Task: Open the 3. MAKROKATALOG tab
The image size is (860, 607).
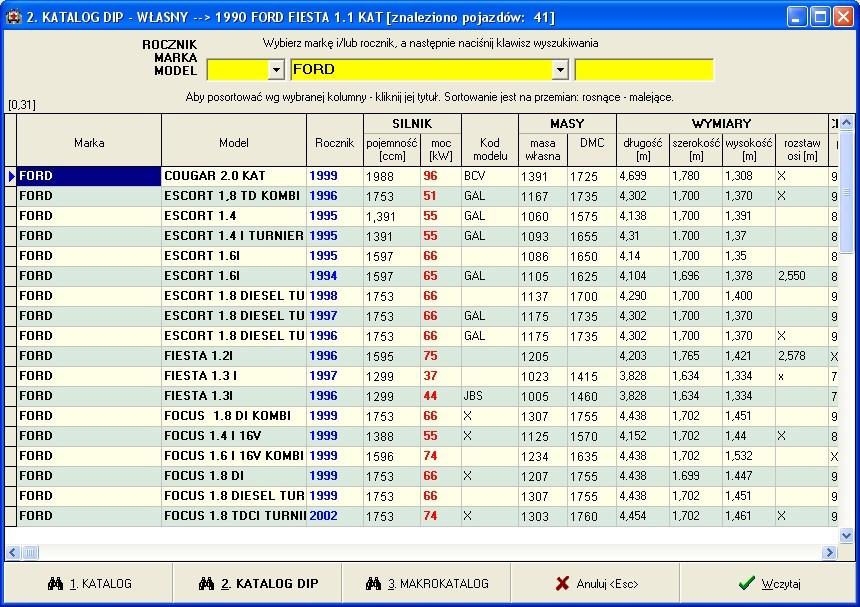Action: click(426, 583)
